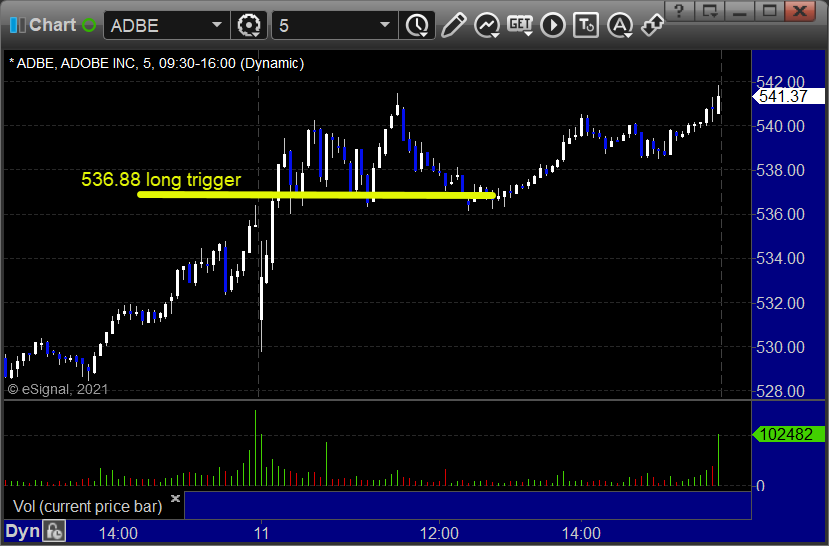The height and width of the screenshot is (546, 829).
Task: Toggle the green symbol link circle
Action: 89,25
